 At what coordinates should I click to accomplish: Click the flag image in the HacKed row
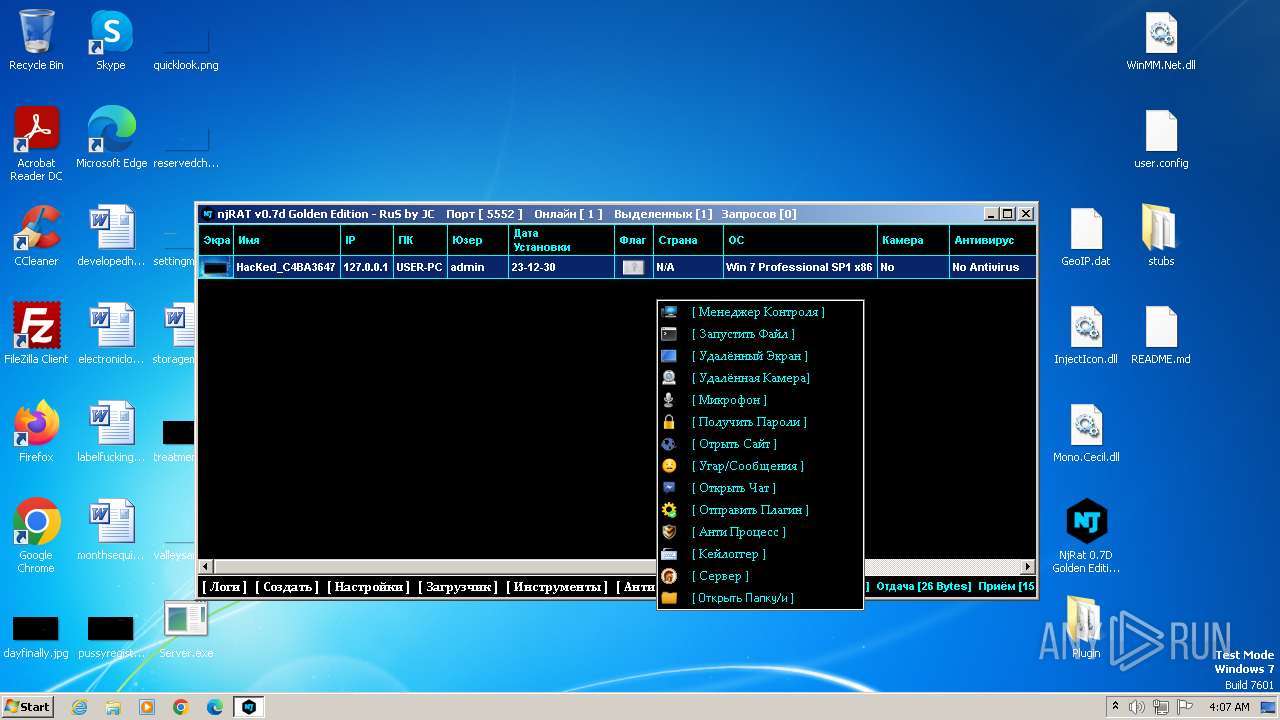coord(633,267)
